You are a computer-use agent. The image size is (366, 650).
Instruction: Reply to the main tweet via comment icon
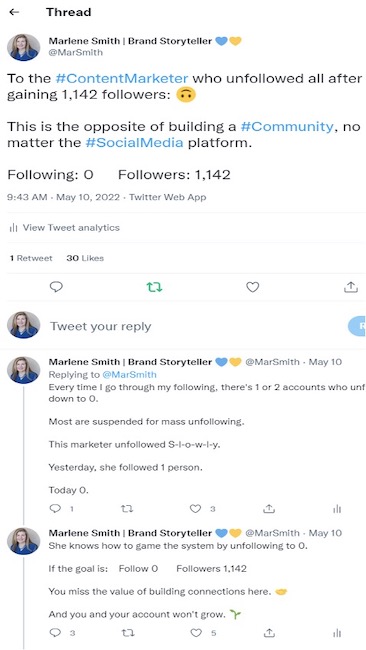click(x=56, y=286)
